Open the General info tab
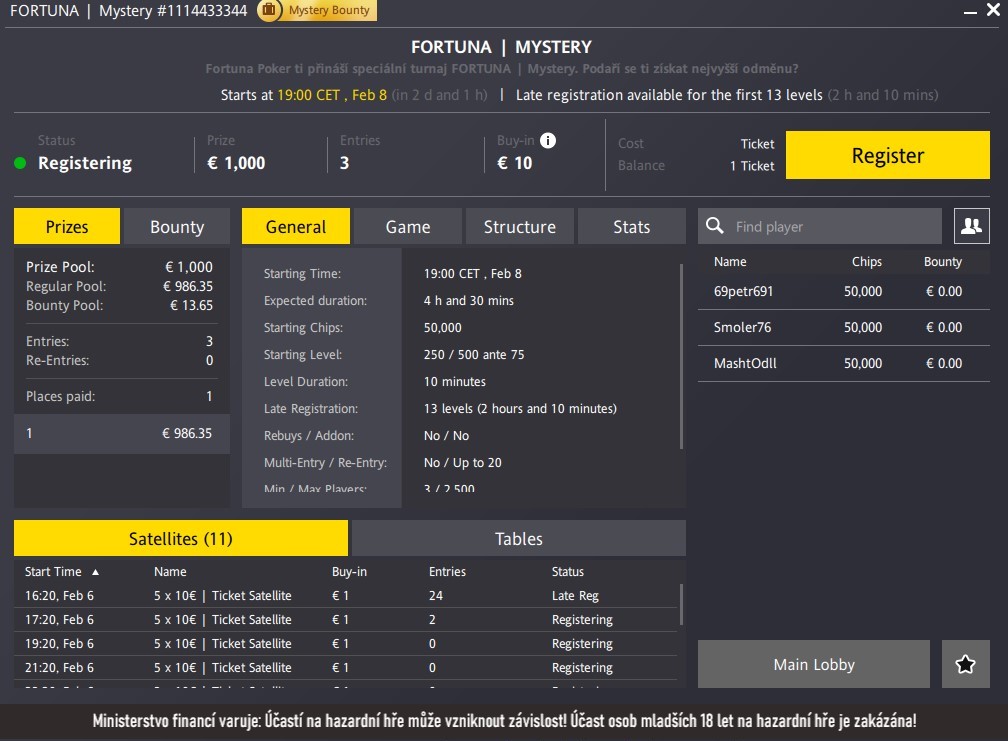This screenshot has height=741, width=1008. coord(296,226)
